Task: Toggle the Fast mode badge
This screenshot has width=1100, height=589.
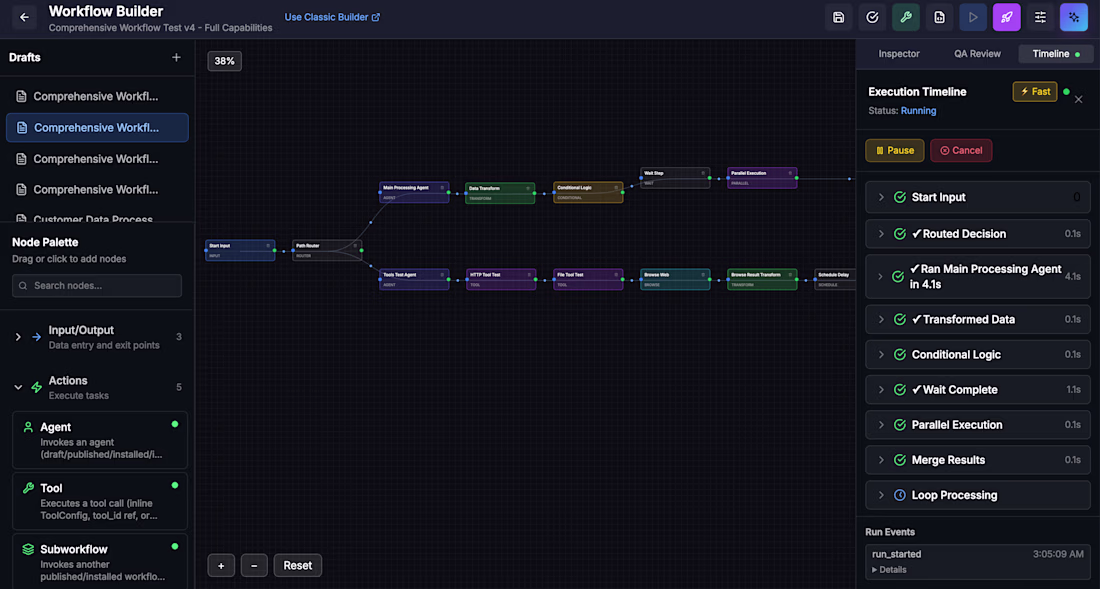Action: (x=1035, y=92)
